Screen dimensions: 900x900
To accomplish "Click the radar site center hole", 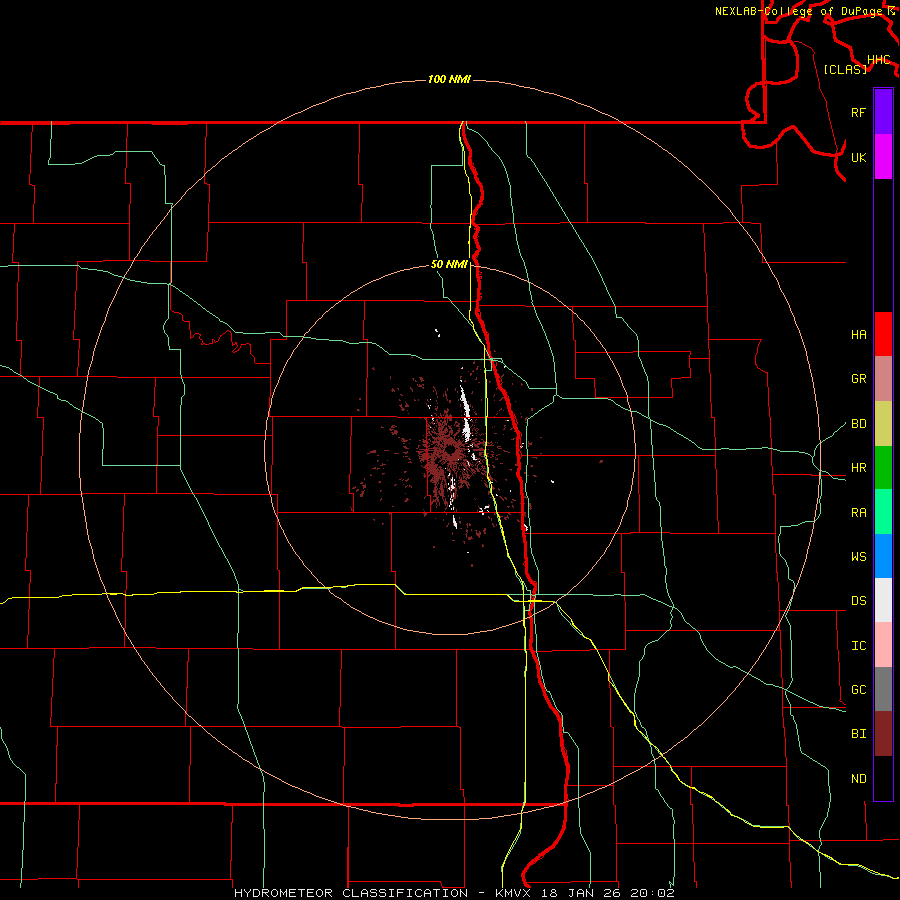I will 451,450.
